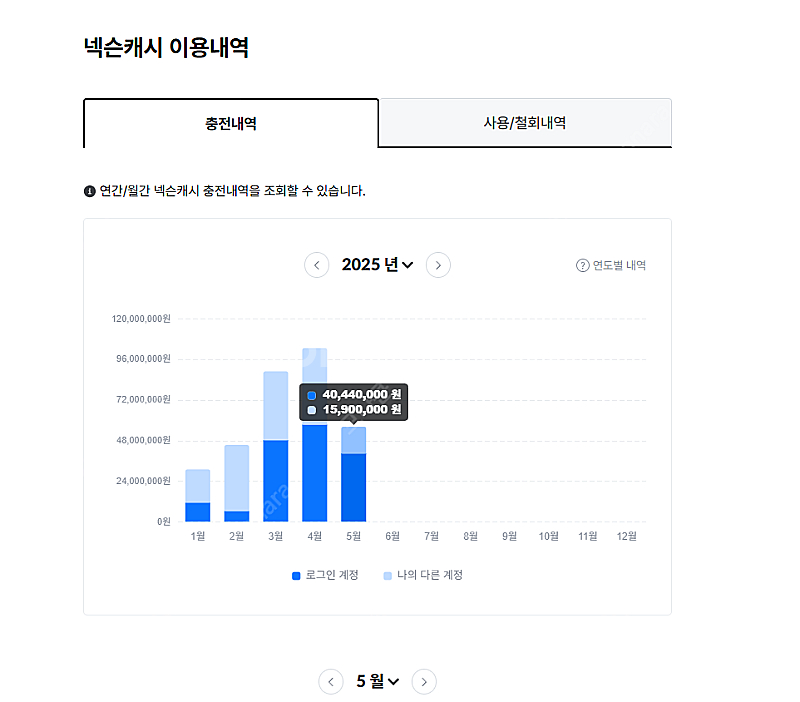Select the 5월 light blue bar segment
The height and width of the screenshot is (702, 800).
coord(354,440)
